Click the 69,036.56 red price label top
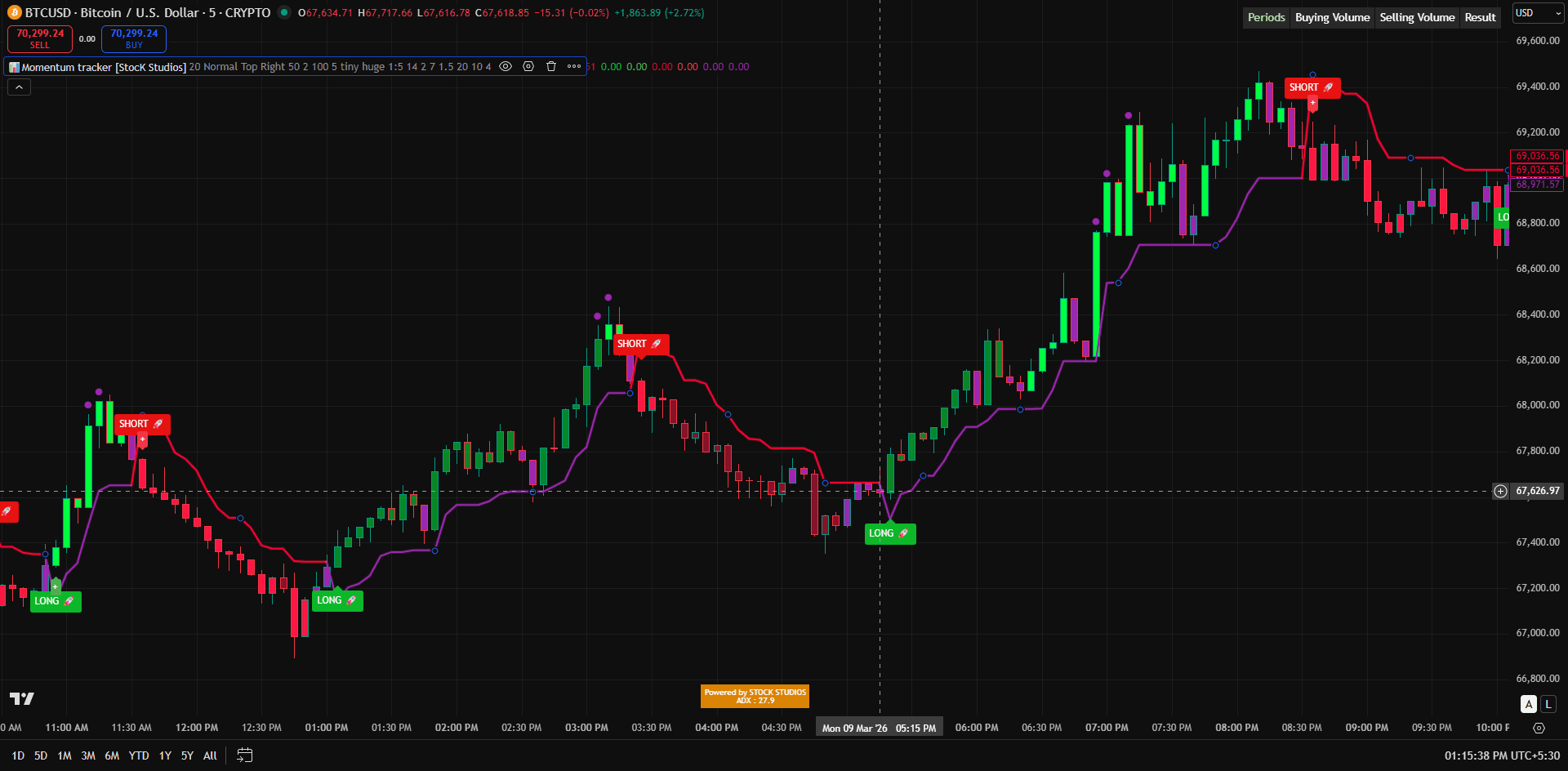The image size is (1568, 771). coord(1537,156)
